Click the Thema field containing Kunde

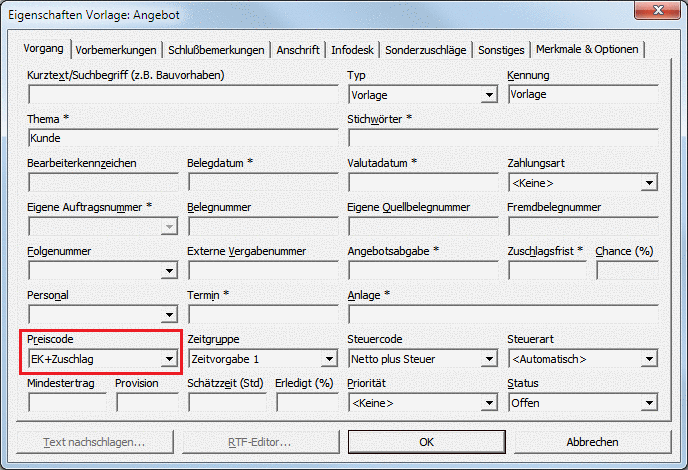tap(183, 138)
